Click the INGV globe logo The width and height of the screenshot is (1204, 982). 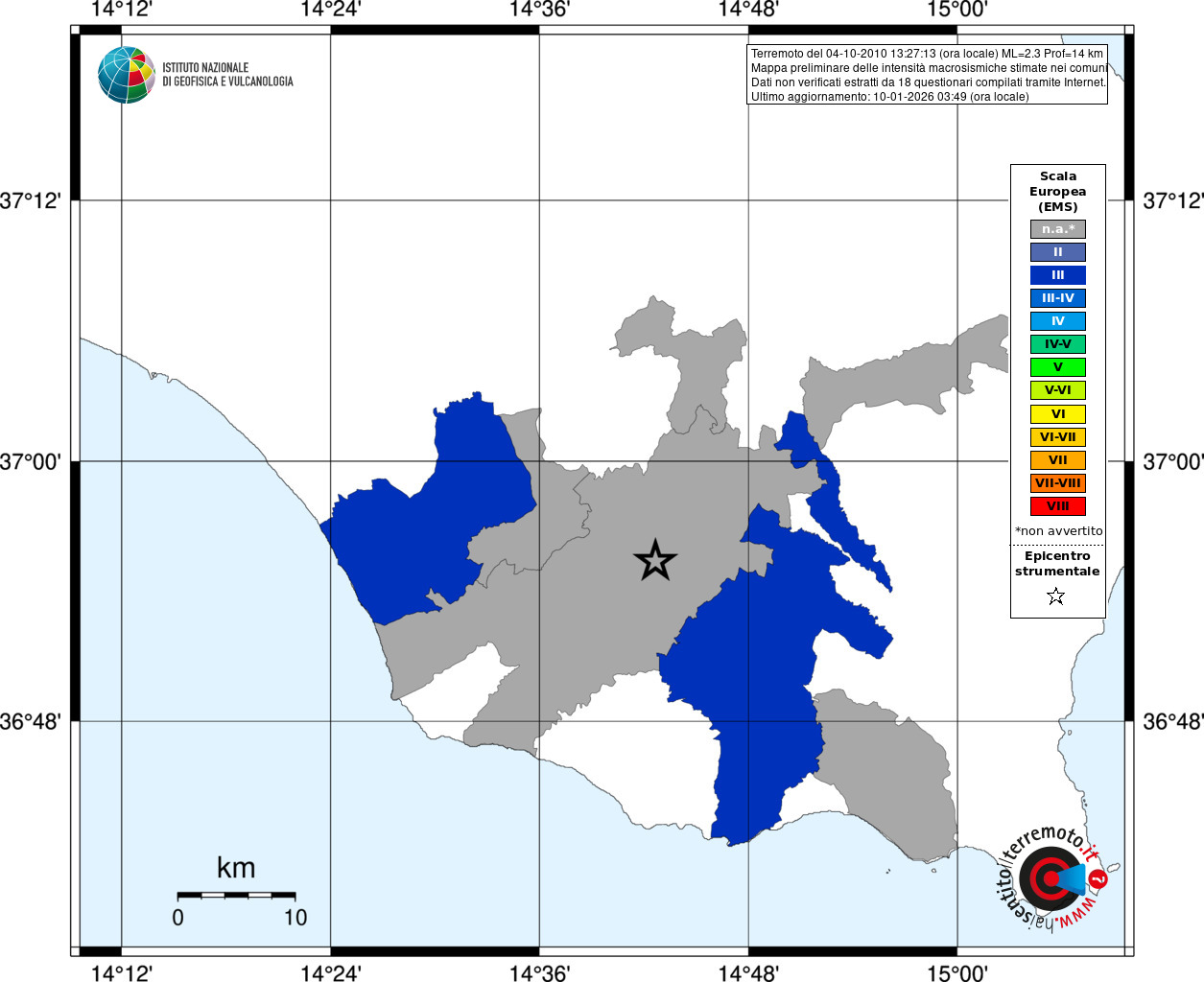(127, 75)
